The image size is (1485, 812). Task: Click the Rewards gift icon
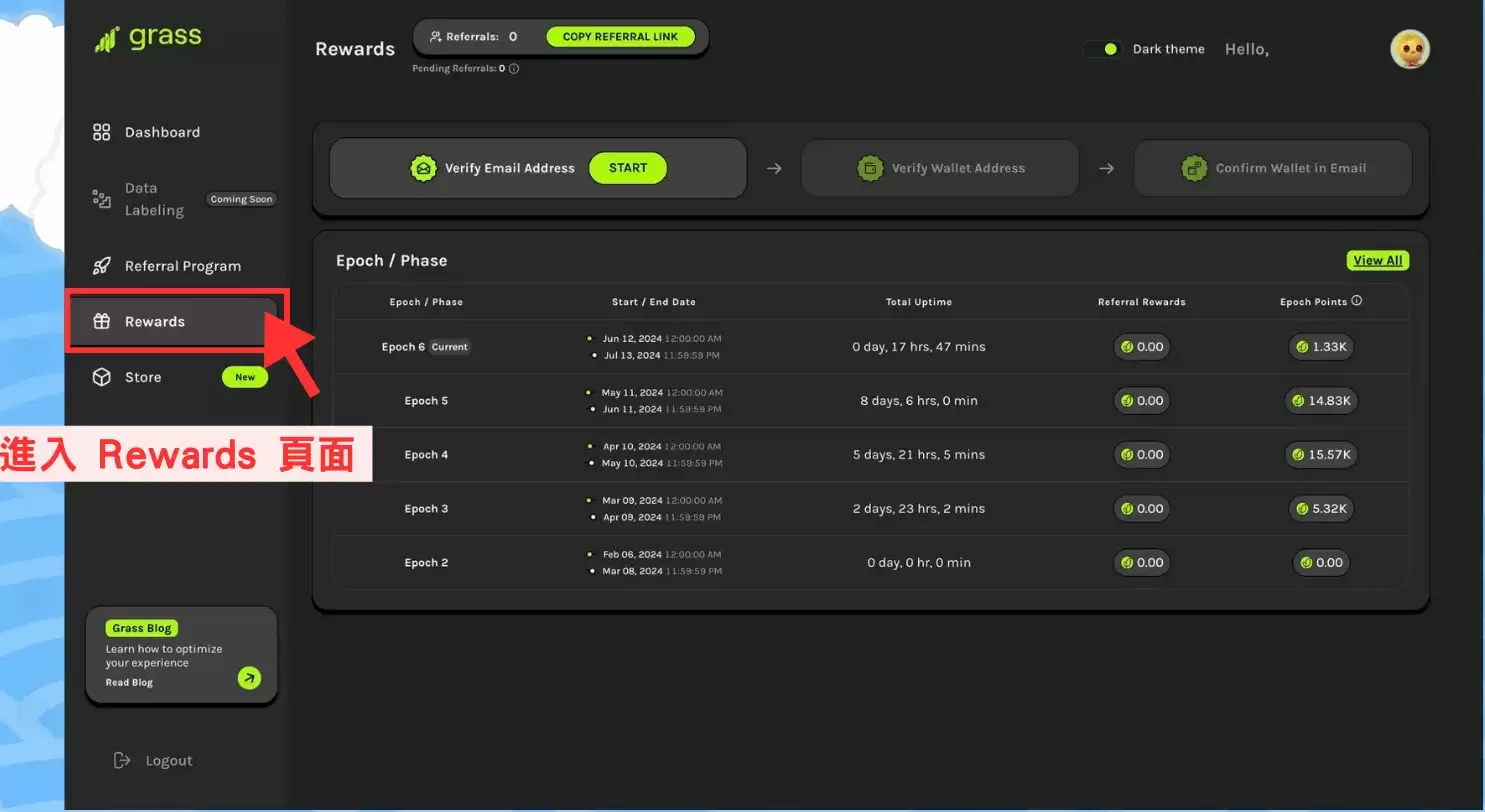point(101,322)
